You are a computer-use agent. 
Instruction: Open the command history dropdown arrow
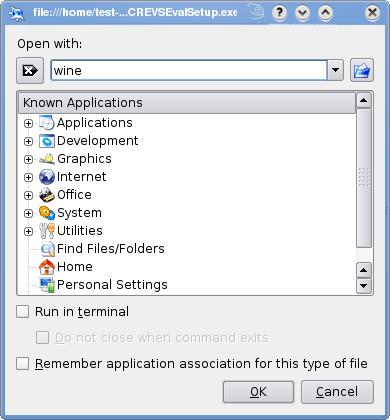tap(335, 70)
